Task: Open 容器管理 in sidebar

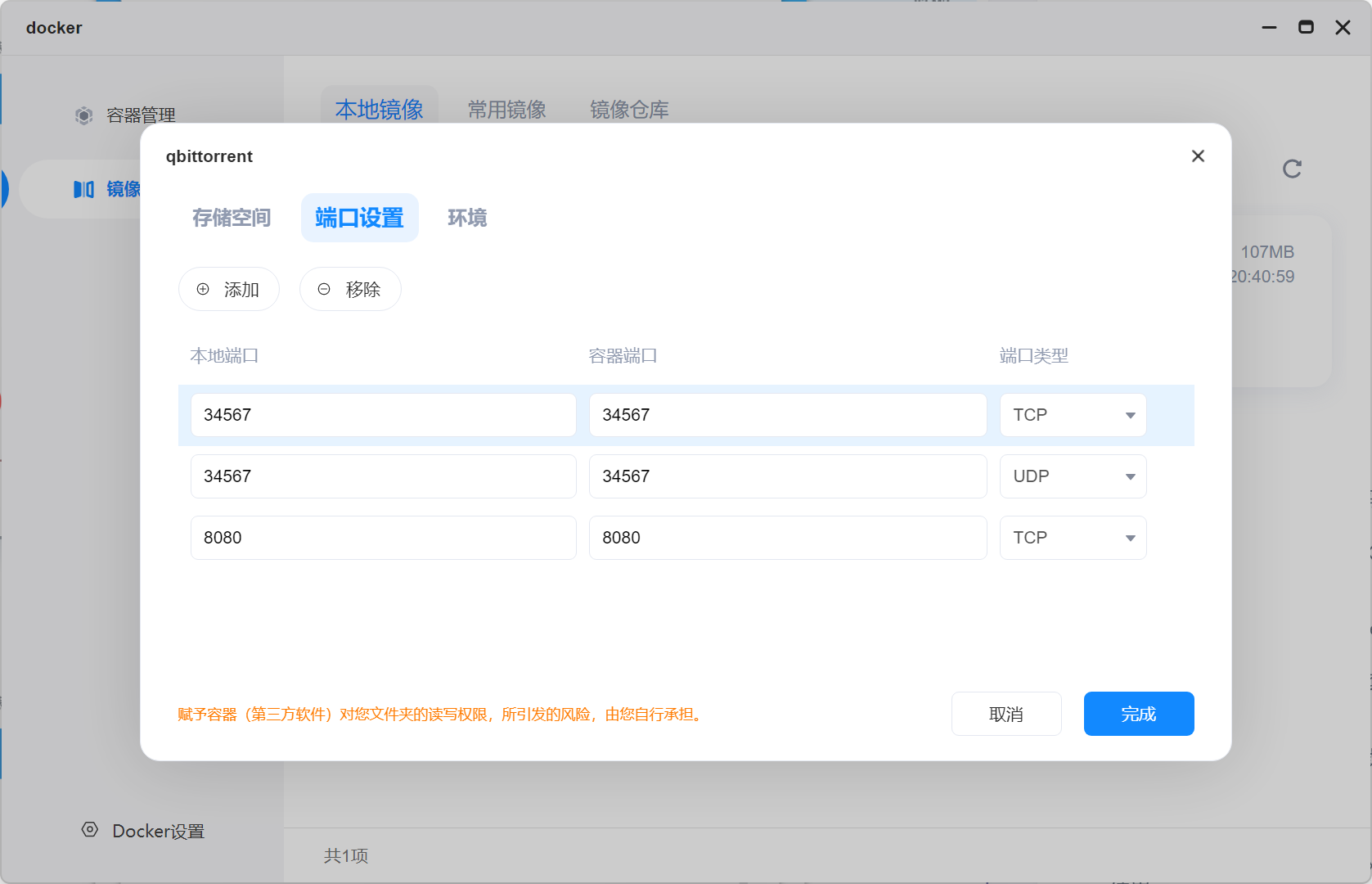Action: pyautogui.click(x=141, y=115)
